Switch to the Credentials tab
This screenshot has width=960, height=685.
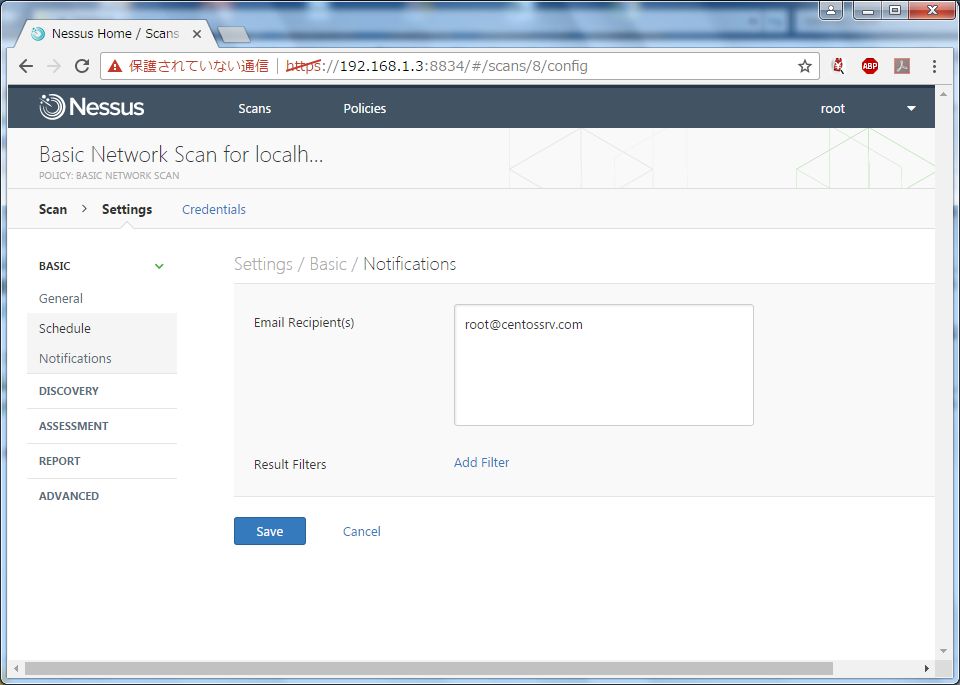[214, 209]
